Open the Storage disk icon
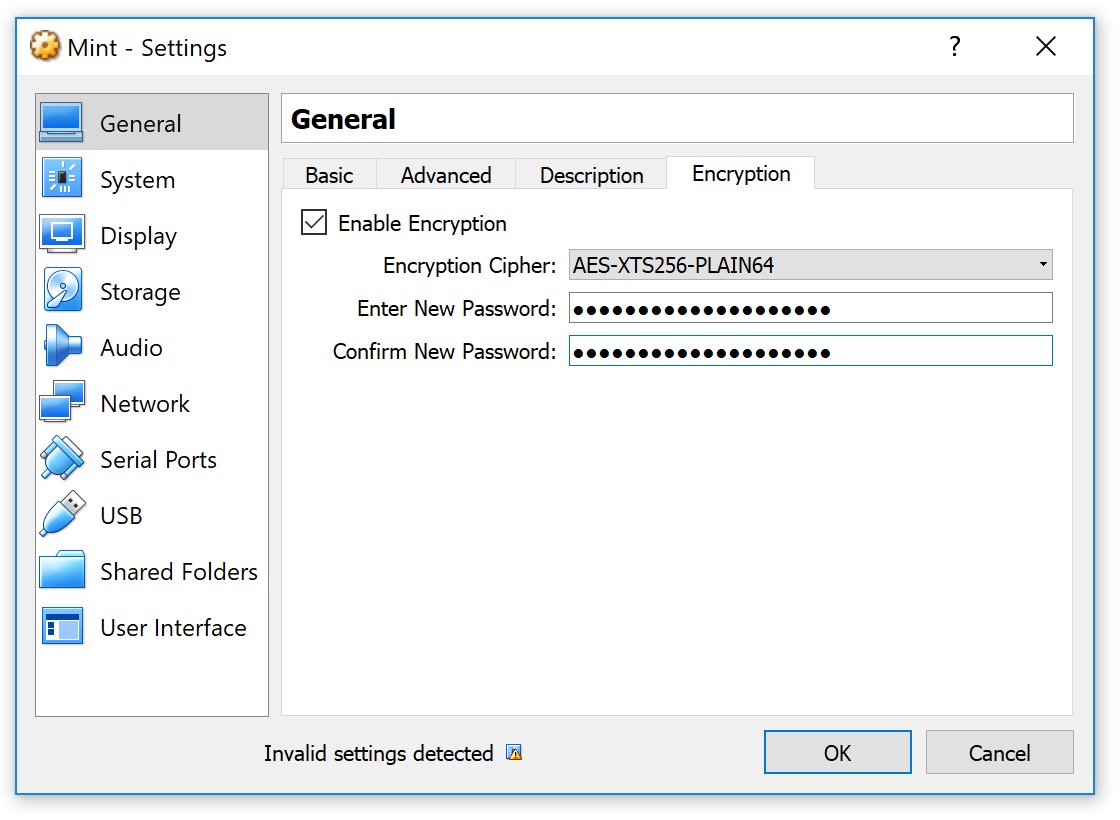 coord(62,292)
